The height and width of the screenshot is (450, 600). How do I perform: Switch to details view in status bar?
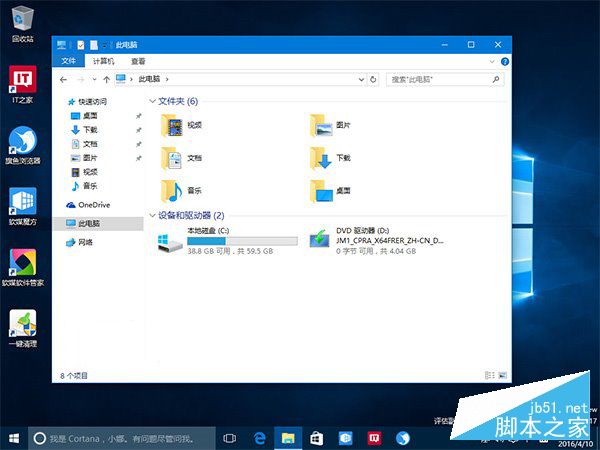pos(489,375)
